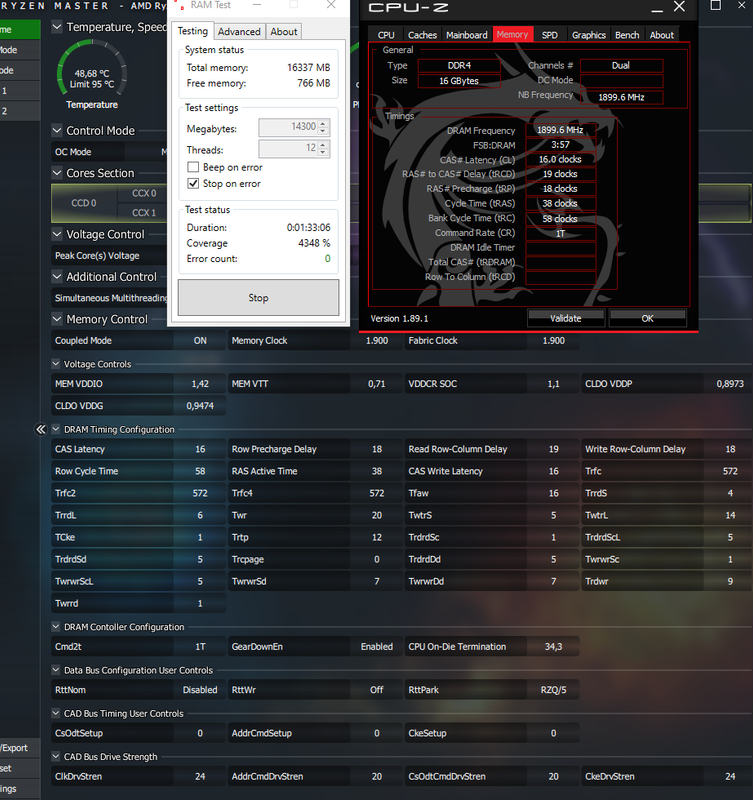This screenshot has height=800, width=753.
Task: Click ClkDrvStren value 24
Action: tap(200, 776)
